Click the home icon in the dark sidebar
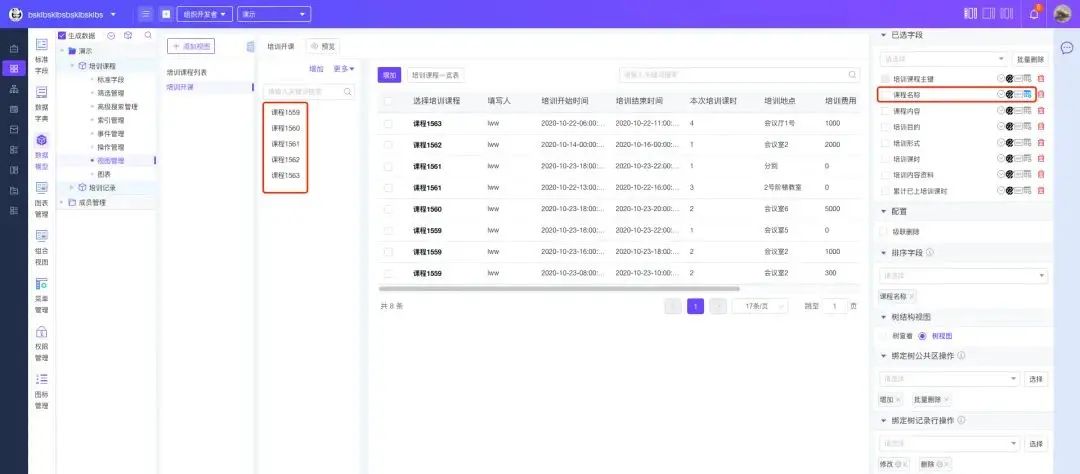 coord(14,48)
